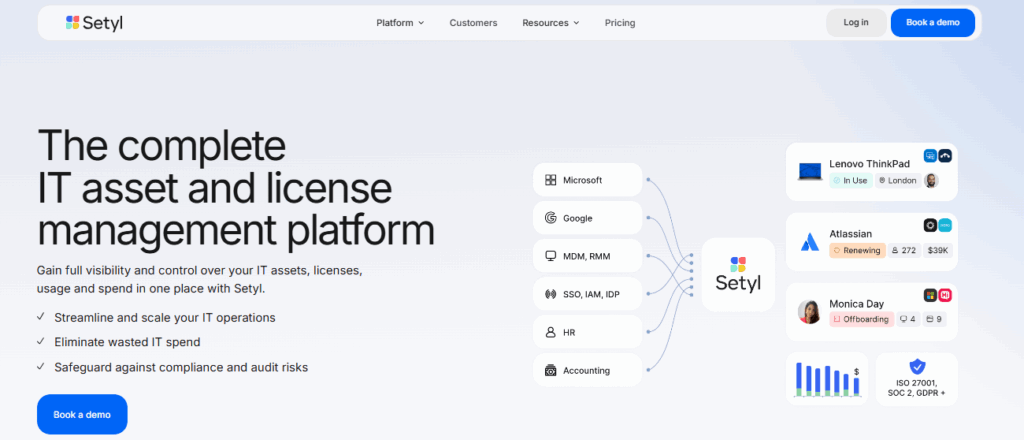Click checkmark beside Eliminate wasted IT spend
This screenshot has height=440, width=1024.
pyautogui.click(x=41, y=342)
